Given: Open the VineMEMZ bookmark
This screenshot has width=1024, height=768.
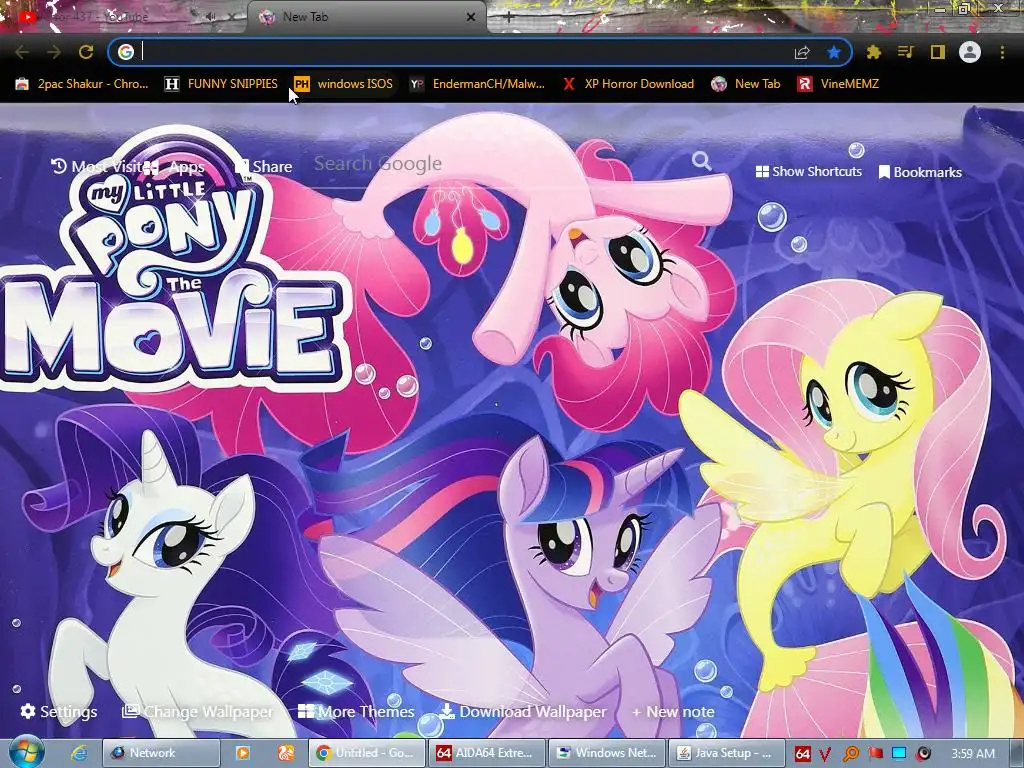Looking at the screenshot, I should coord(838,84).
